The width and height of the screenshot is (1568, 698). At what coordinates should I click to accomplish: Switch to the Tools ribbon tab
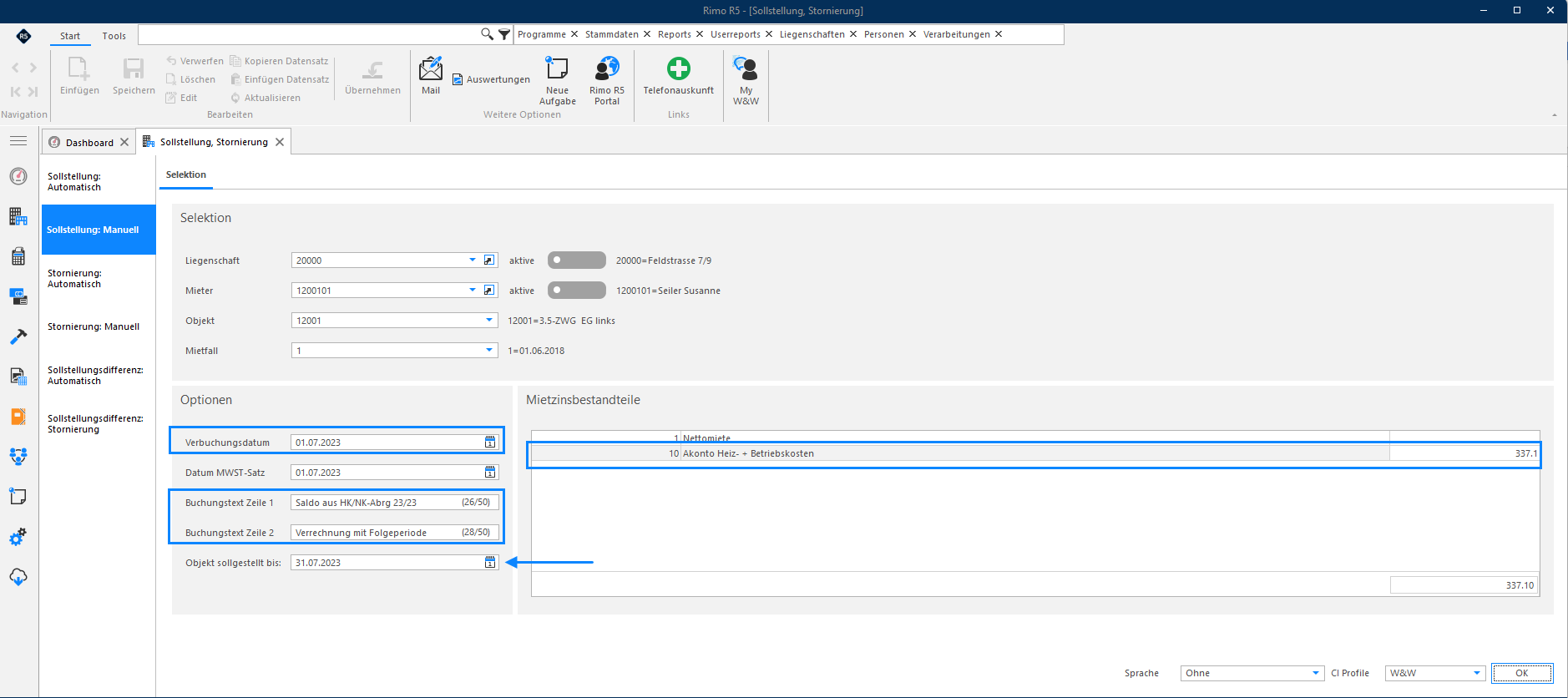pos(114,36)
